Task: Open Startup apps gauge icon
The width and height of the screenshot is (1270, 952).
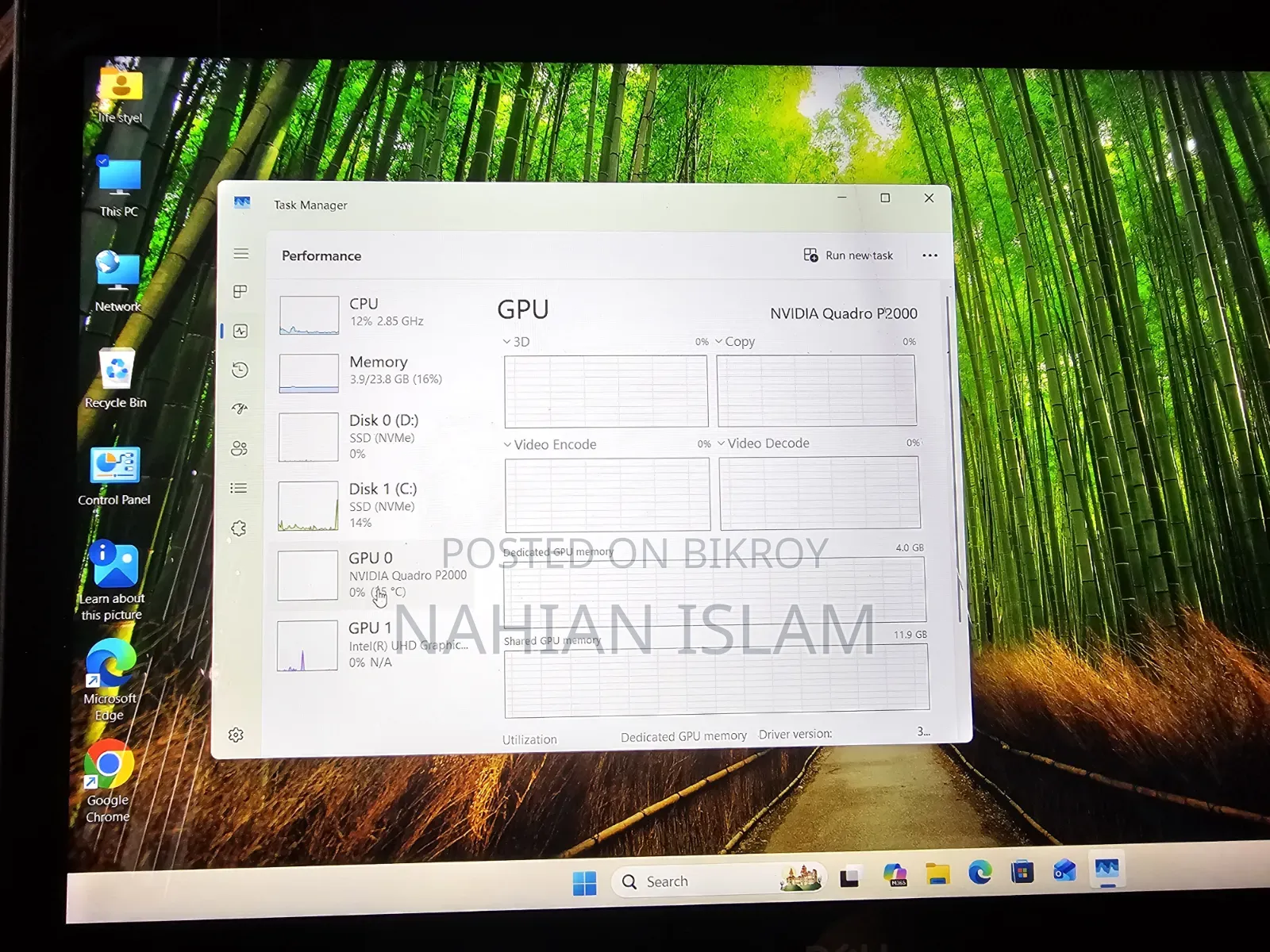Action: (240, 409)
